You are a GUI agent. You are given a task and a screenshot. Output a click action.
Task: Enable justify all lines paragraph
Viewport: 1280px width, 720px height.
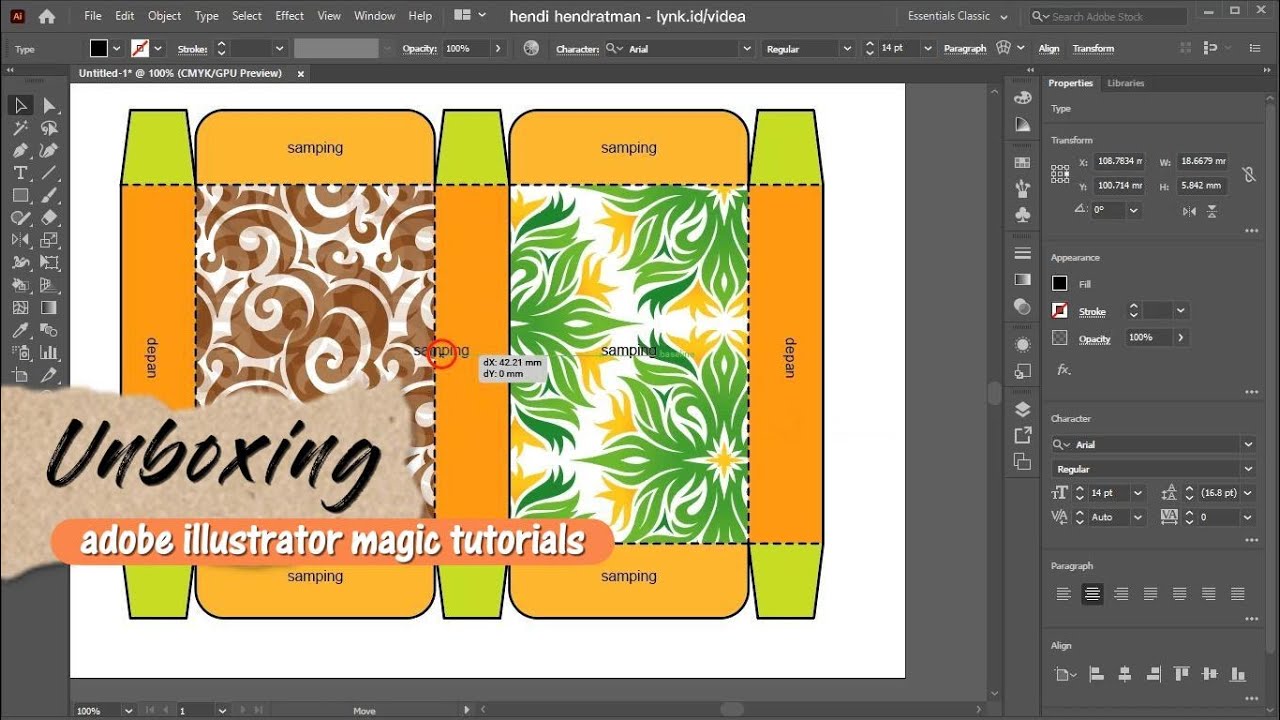(x=1238, y=594)
